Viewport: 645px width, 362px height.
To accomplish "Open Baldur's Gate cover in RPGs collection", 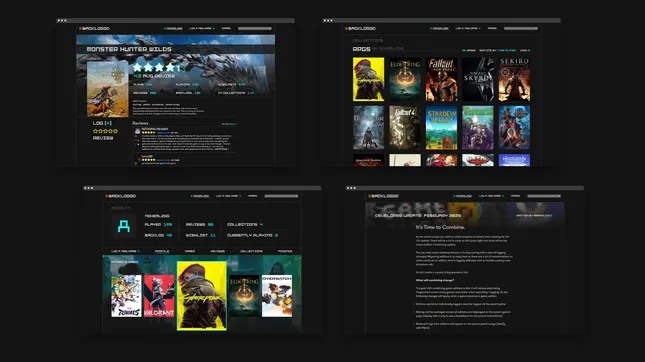I will point(515,128).
